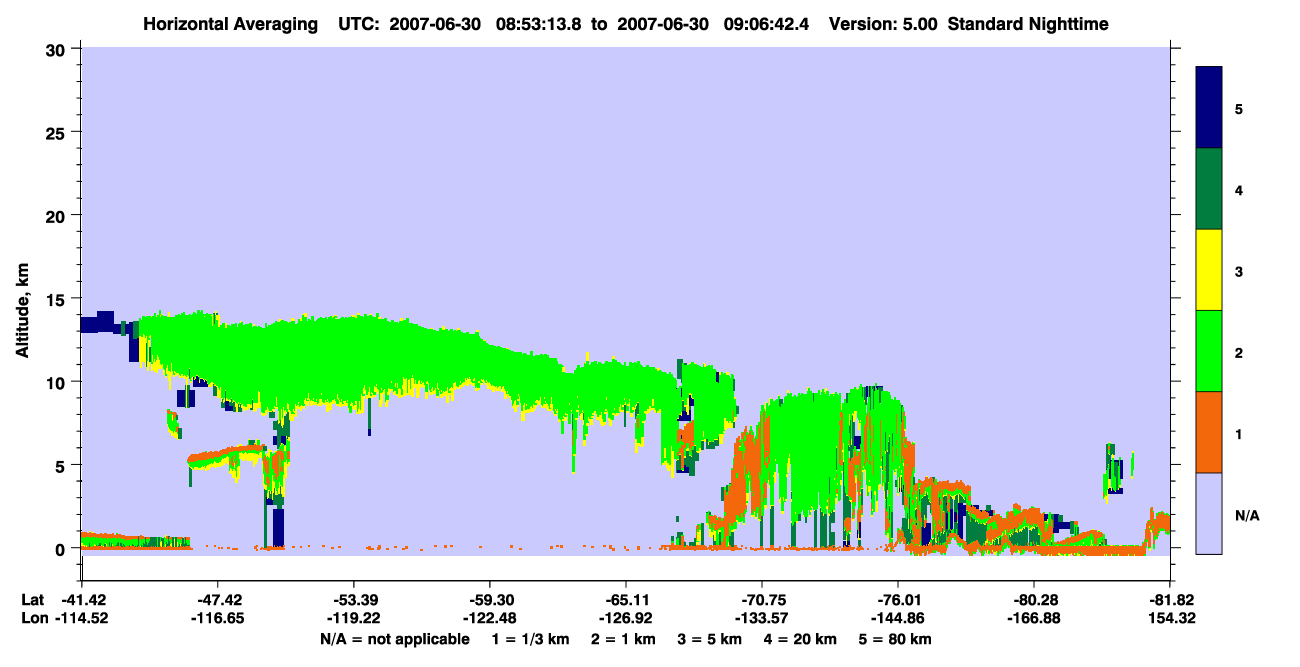Click longitude value -126.92
Image resolution: width=1300 pixels, height=667 pixels.
pos(625,618)
